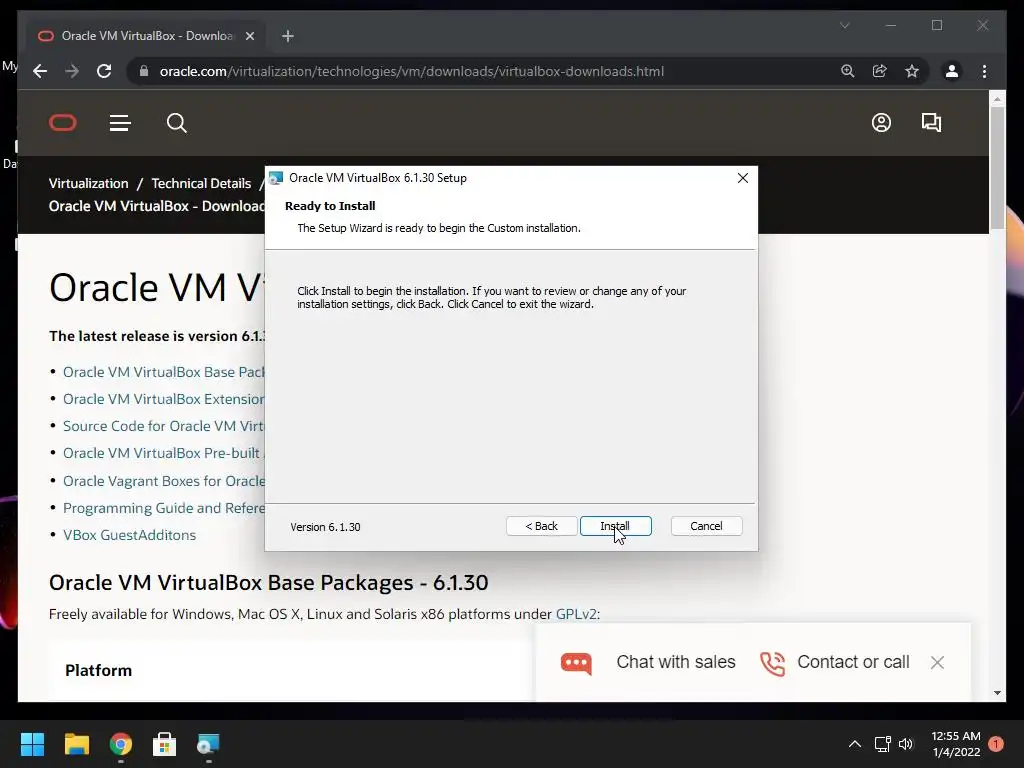The image size is (1024, 768).
Task: Close the VirtualBox Setup dialog
Action: [x=743, y=178]
